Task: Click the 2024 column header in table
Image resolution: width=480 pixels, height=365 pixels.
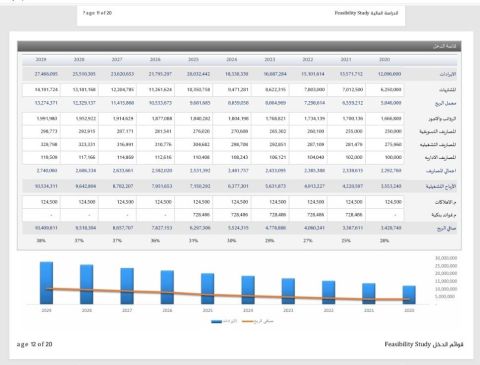Action: click(x=232, y=59)
